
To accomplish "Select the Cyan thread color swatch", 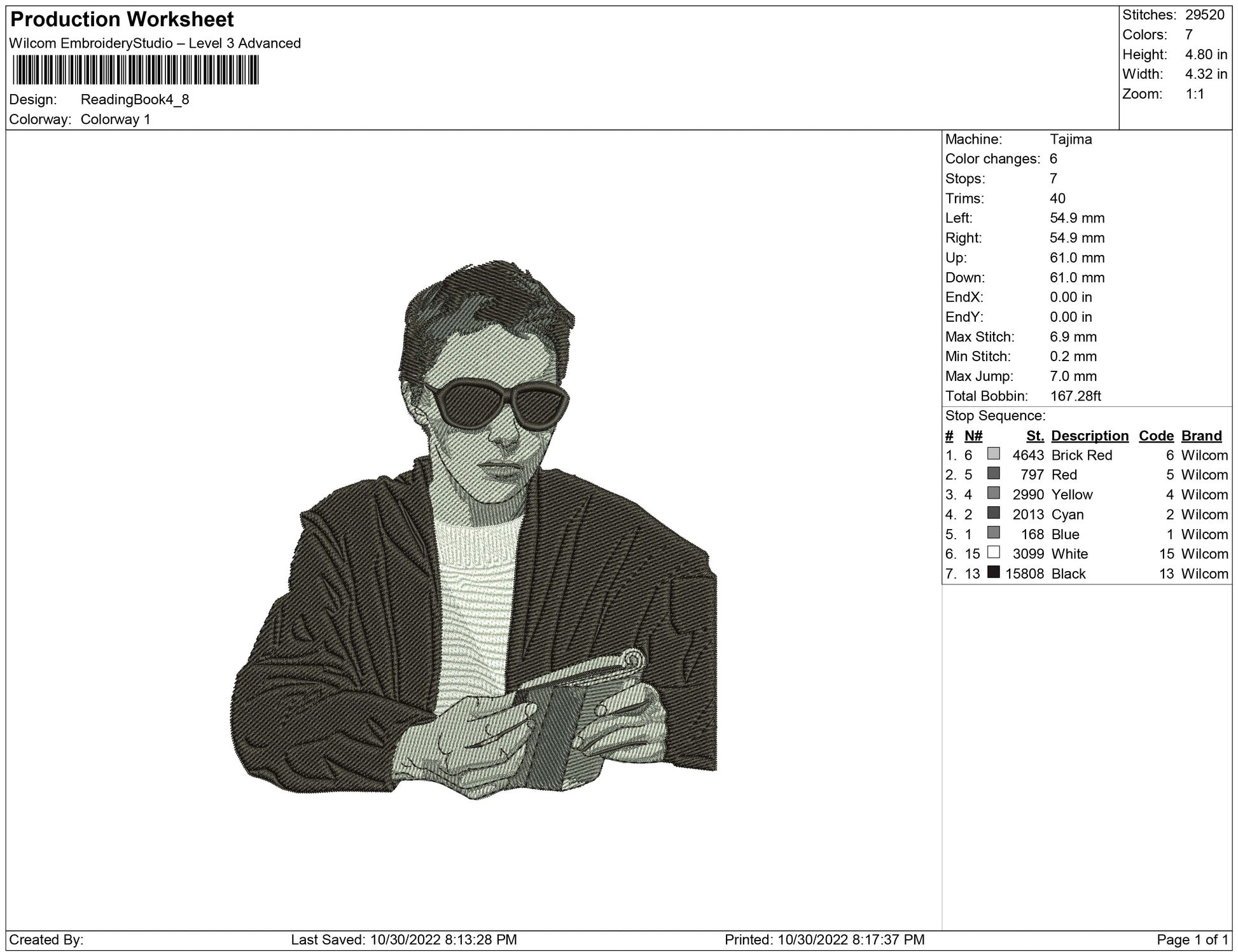I will pyautogui.click(x=993, y=513).
